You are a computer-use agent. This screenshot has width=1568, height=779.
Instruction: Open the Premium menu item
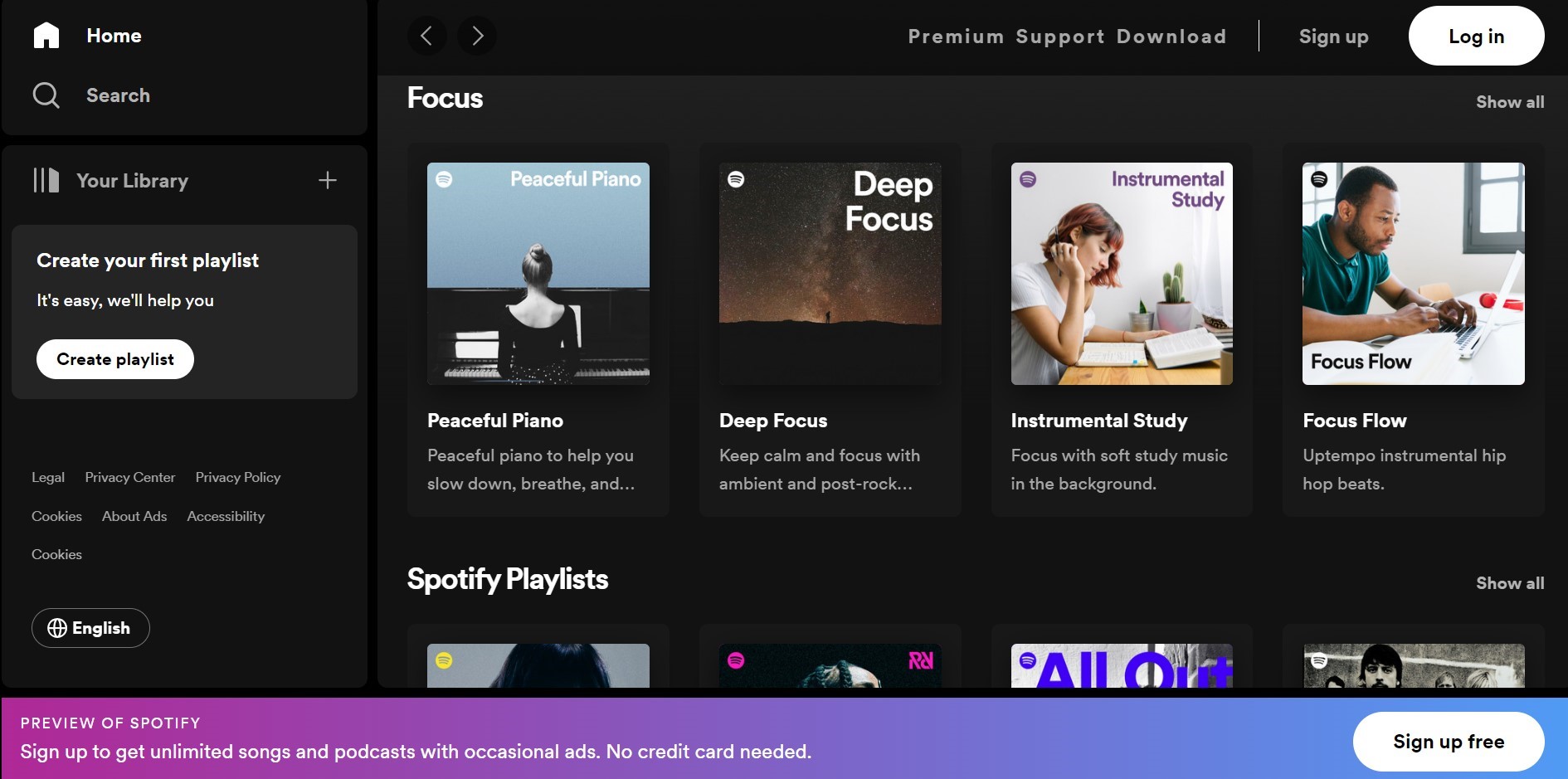[x=956, y=37]
